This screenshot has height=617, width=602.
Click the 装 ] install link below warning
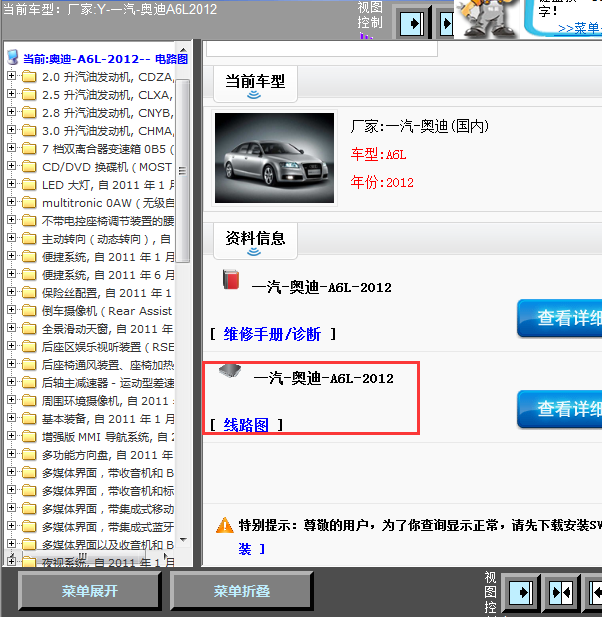click(x=251, y=549)
